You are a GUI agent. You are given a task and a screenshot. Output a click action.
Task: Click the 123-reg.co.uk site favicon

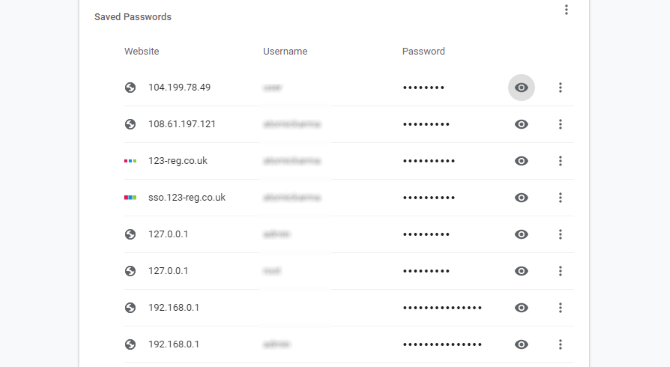(x=130, y=161)
